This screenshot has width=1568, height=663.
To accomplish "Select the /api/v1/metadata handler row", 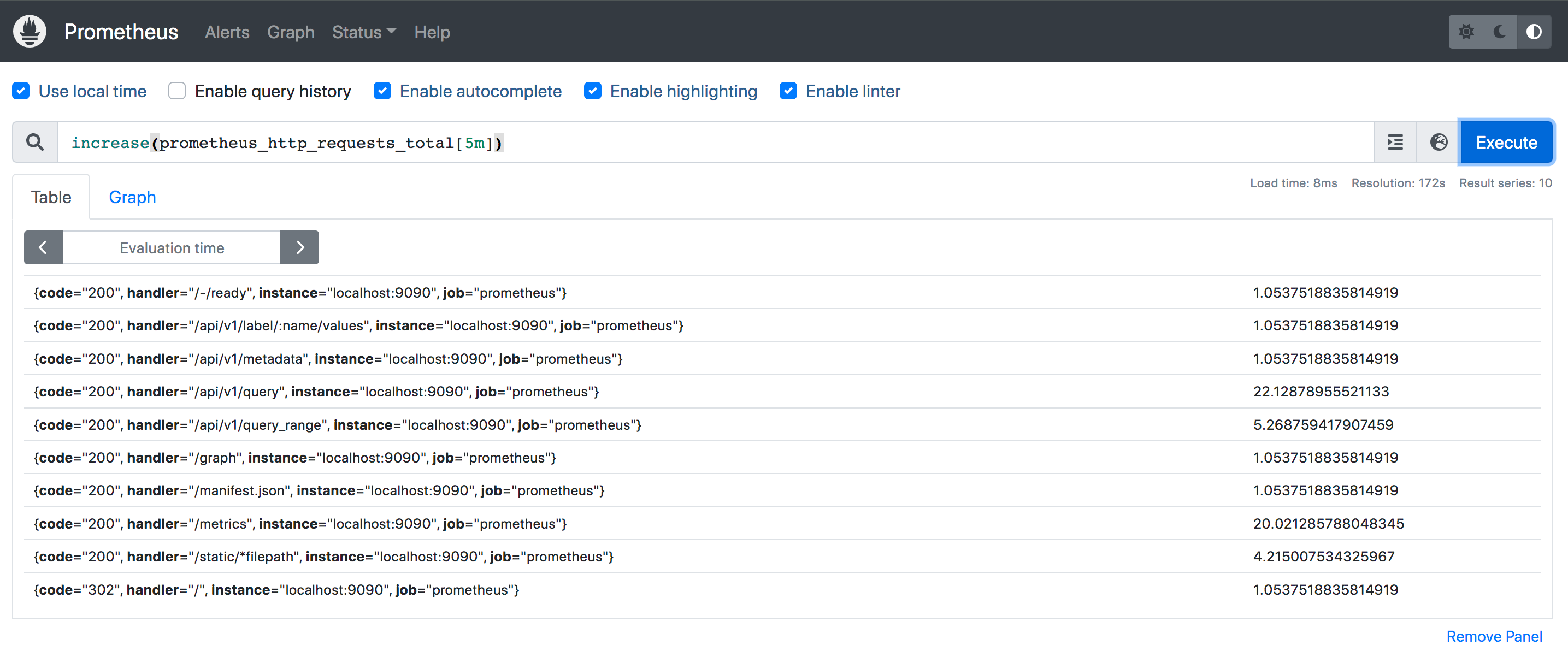I will 782,359.
